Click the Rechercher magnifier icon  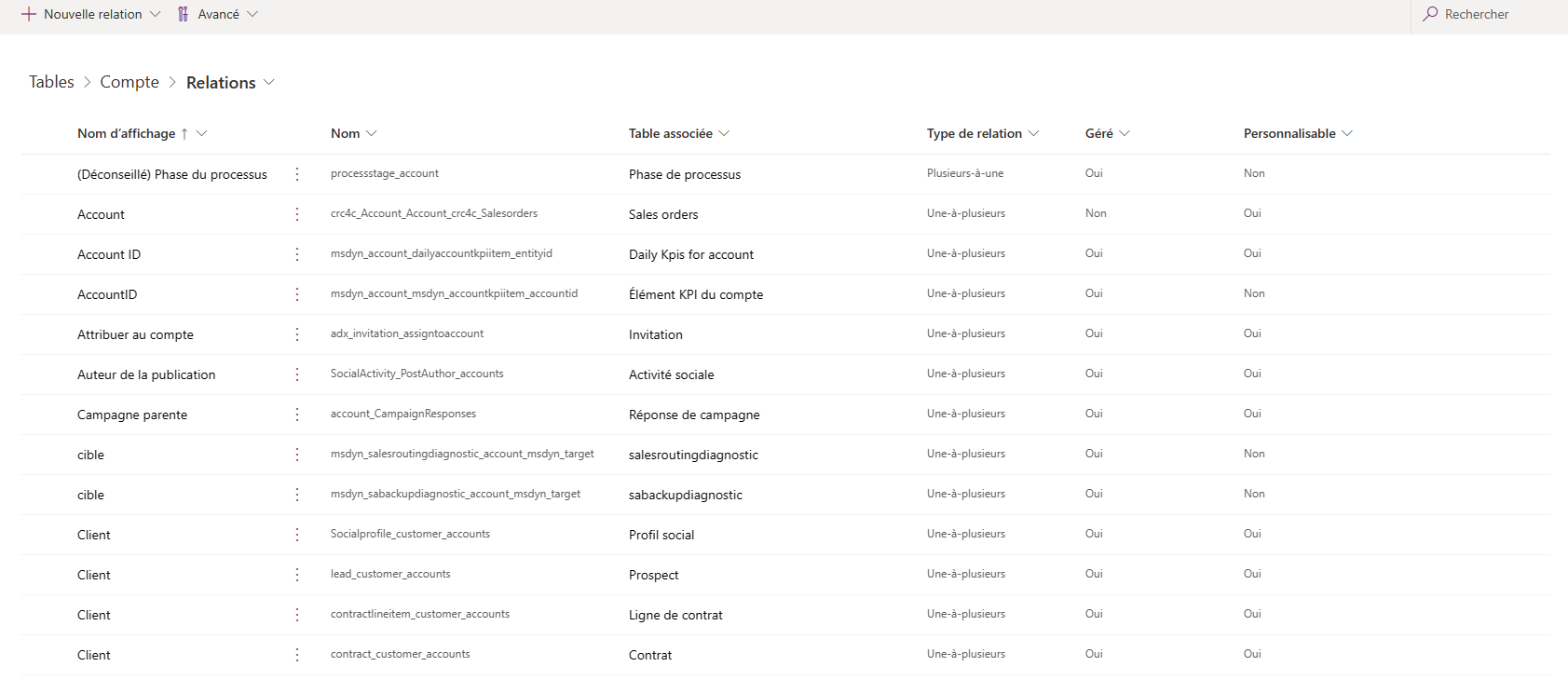click(1430, 14)
